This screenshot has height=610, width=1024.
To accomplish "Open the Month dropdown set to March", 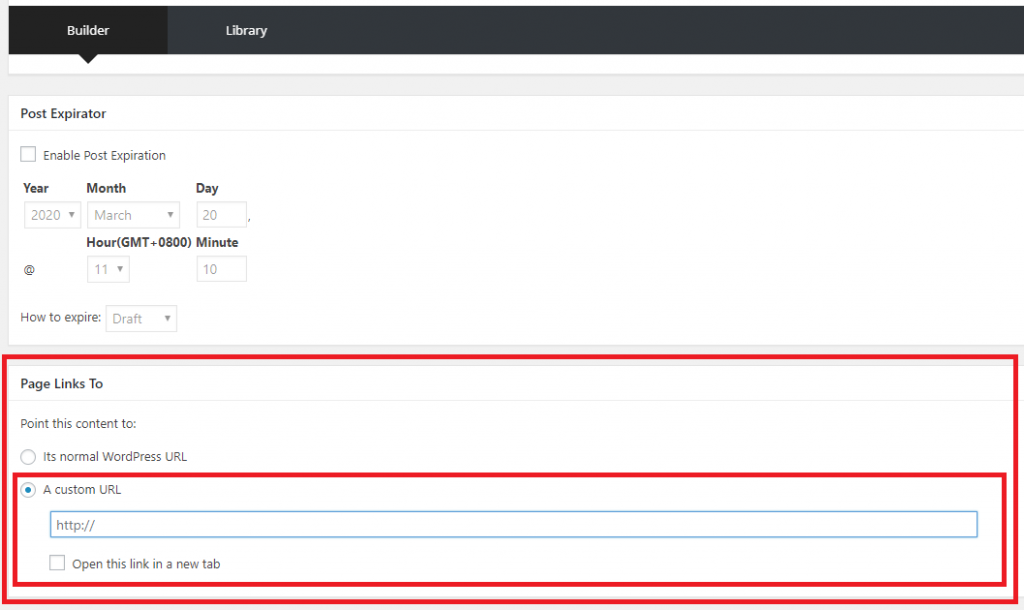I will (133, 215).
